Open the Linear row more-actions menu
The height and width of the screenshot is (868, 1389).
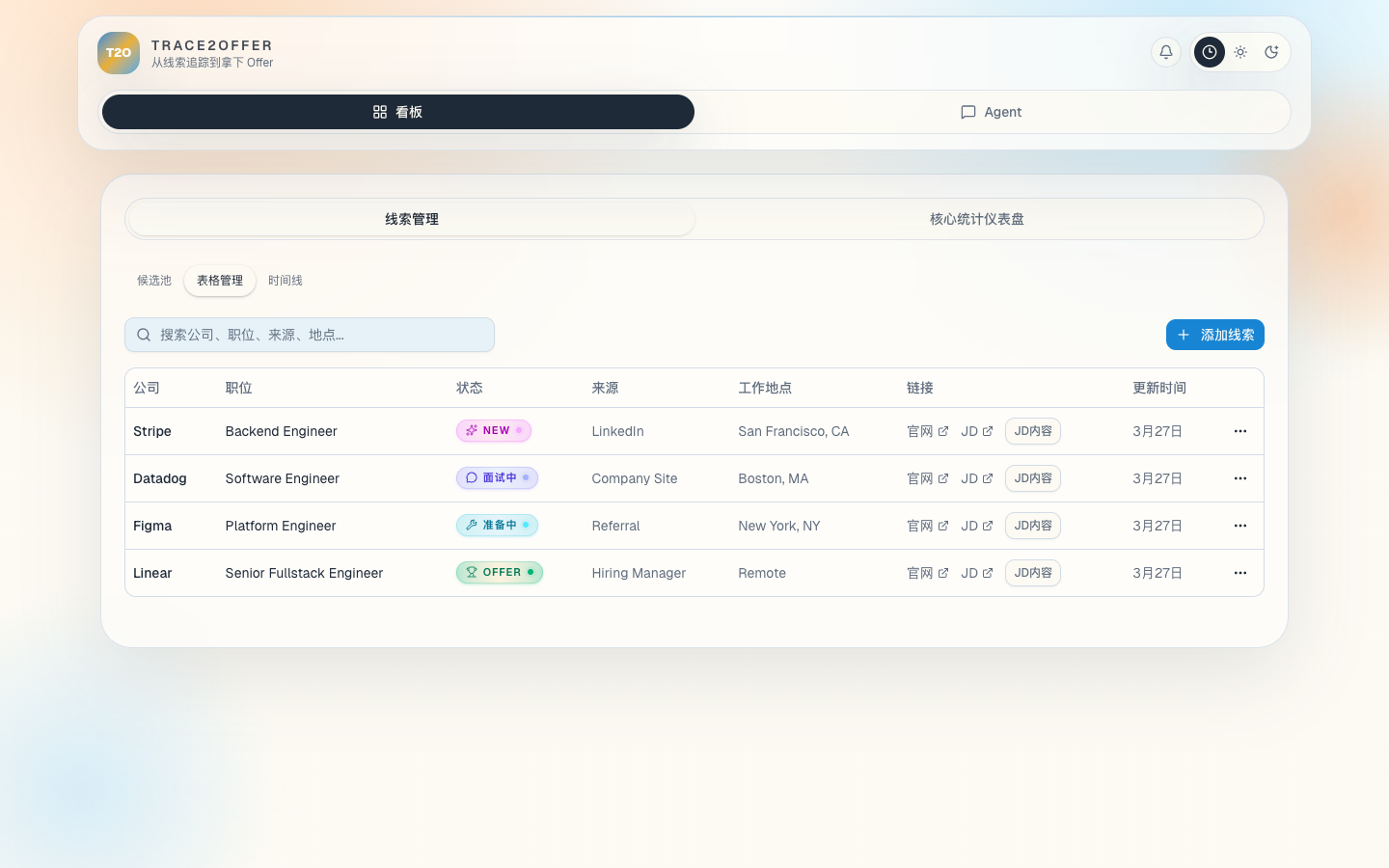[x=1240, y=573]
